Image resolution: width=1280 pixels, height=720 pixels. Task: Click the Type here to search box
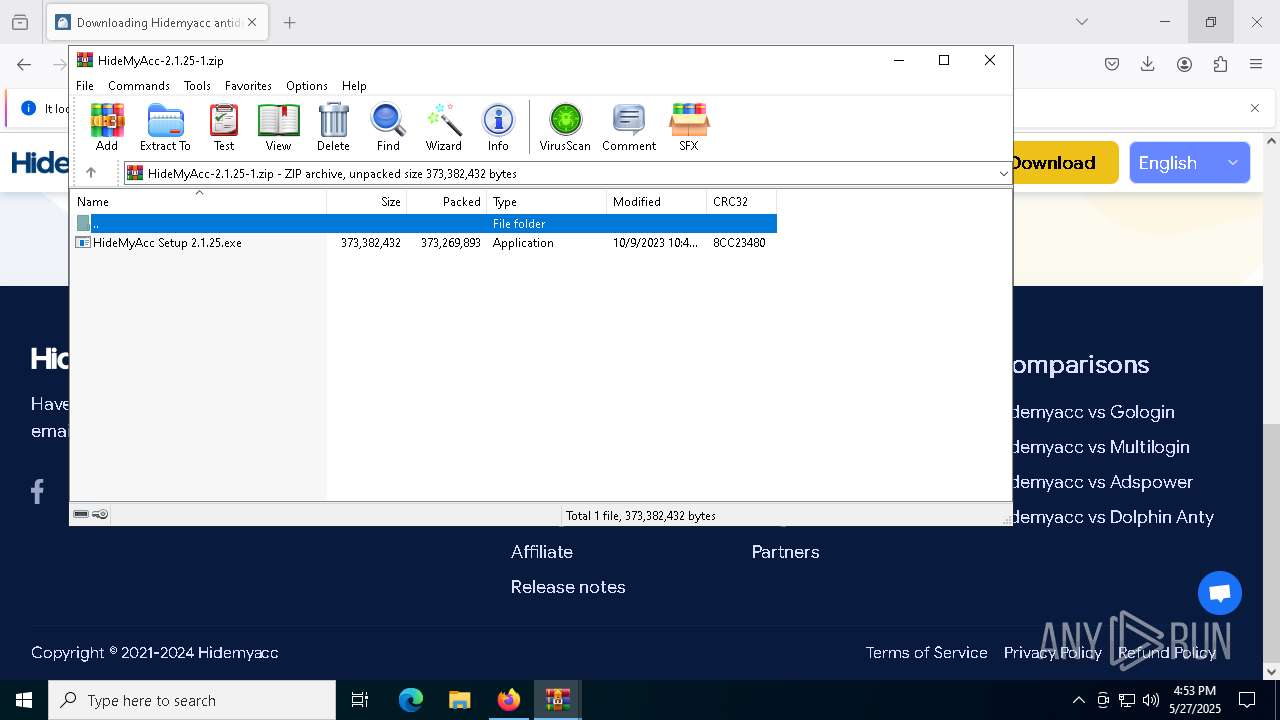click(192, 700)
